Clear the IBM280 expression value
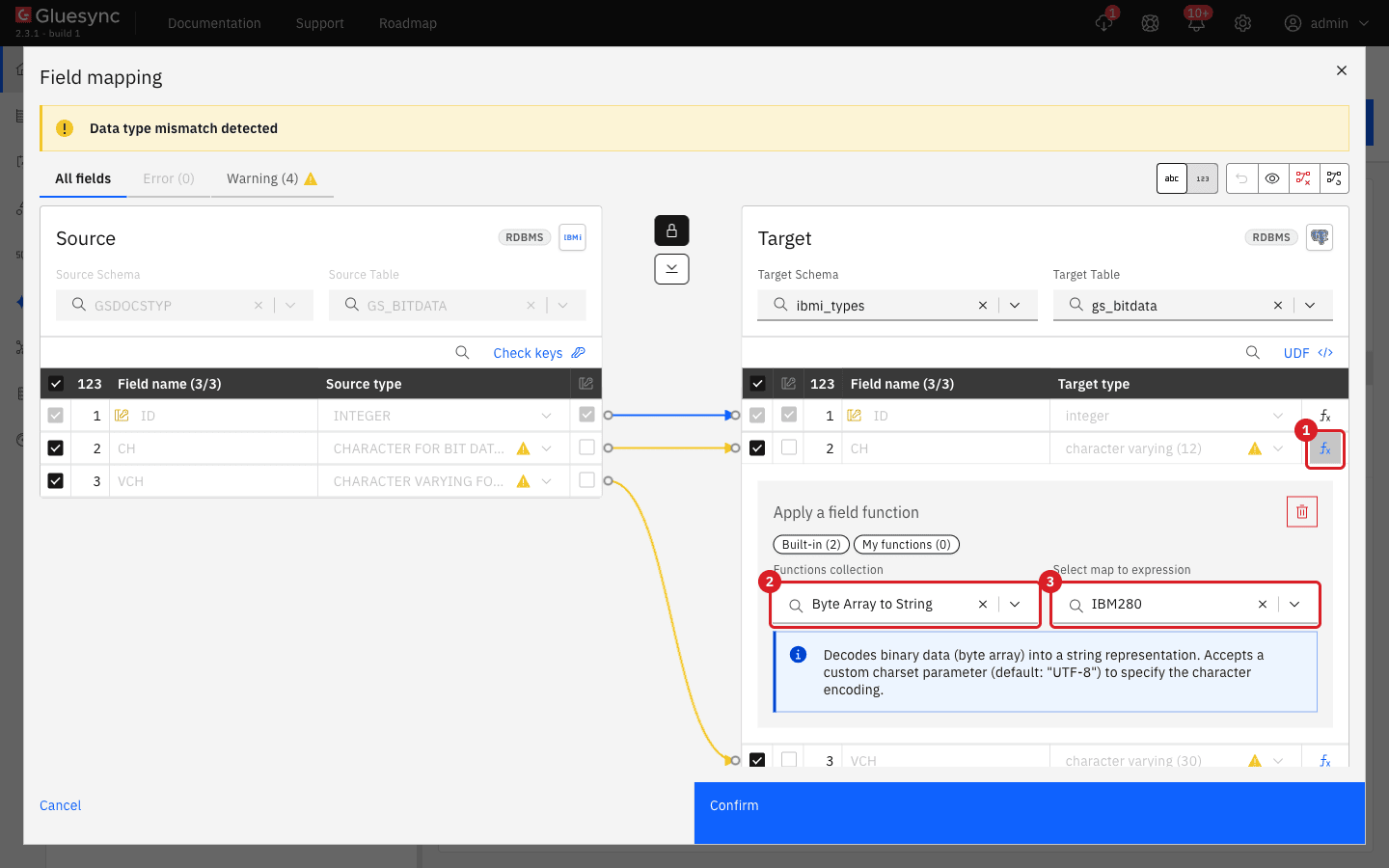1389x868 pixels. pos(1263,605)
